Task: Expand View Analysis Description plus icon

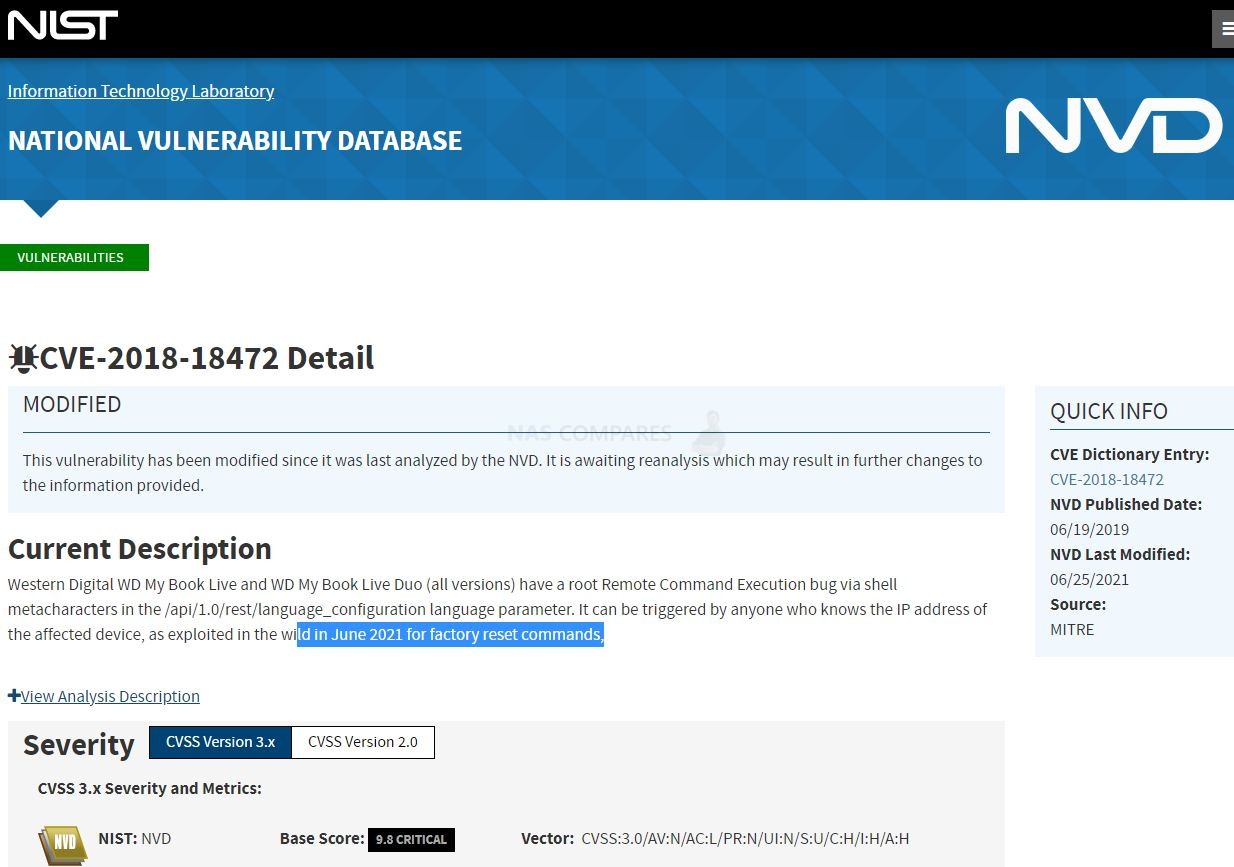Action: 14,696
